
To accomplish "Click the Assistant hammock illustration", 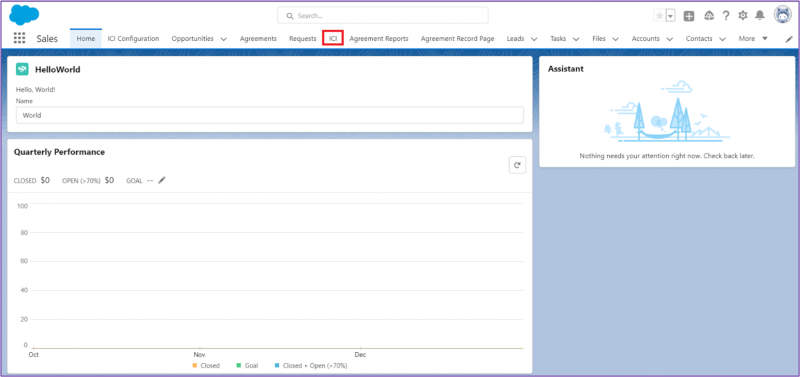I will point(666,111).
